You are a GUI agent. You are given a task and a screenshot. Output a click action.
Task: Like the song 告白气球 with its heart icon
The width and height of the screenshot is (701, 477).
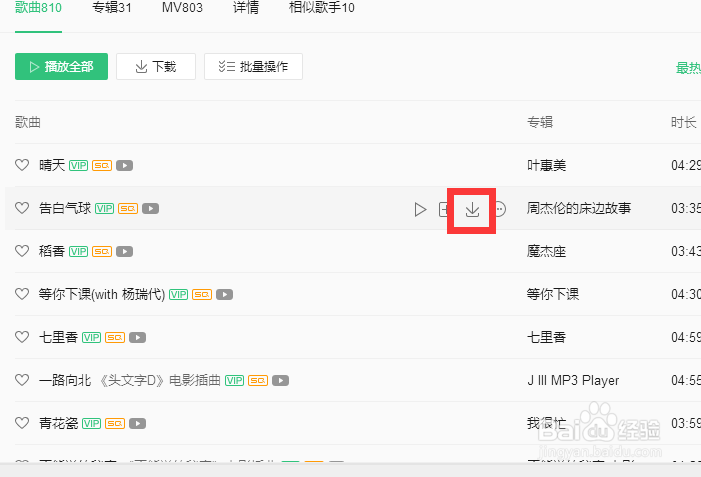(22, 208)
